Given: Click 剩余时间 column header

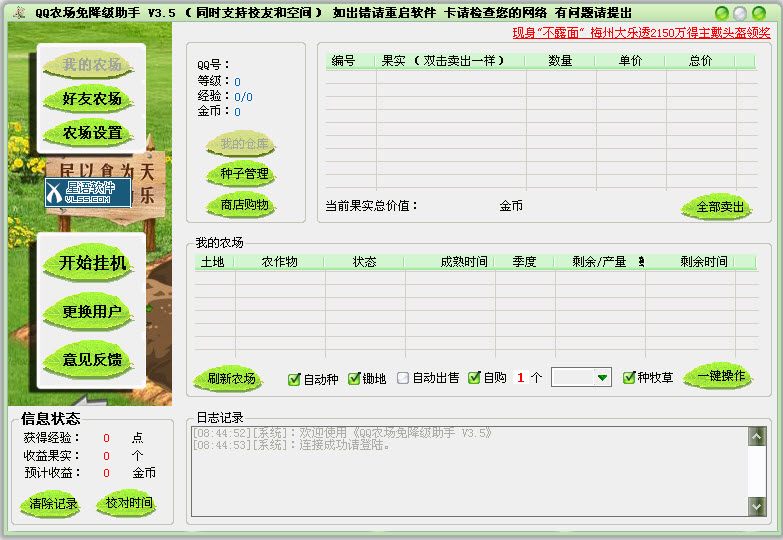Looking at the screenshot, I should (x=689, y=262).
